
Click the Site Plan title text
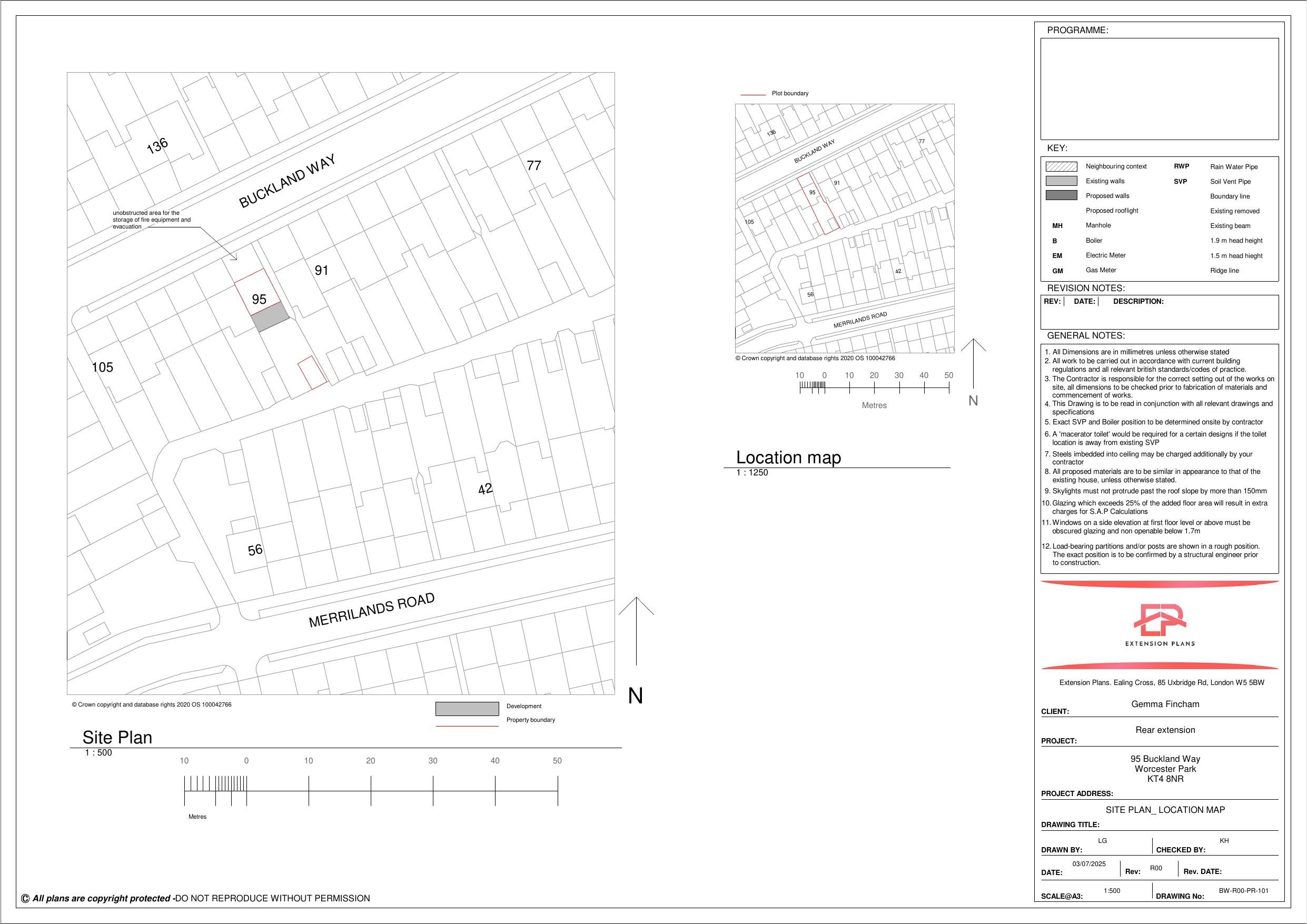pos(117,738)
